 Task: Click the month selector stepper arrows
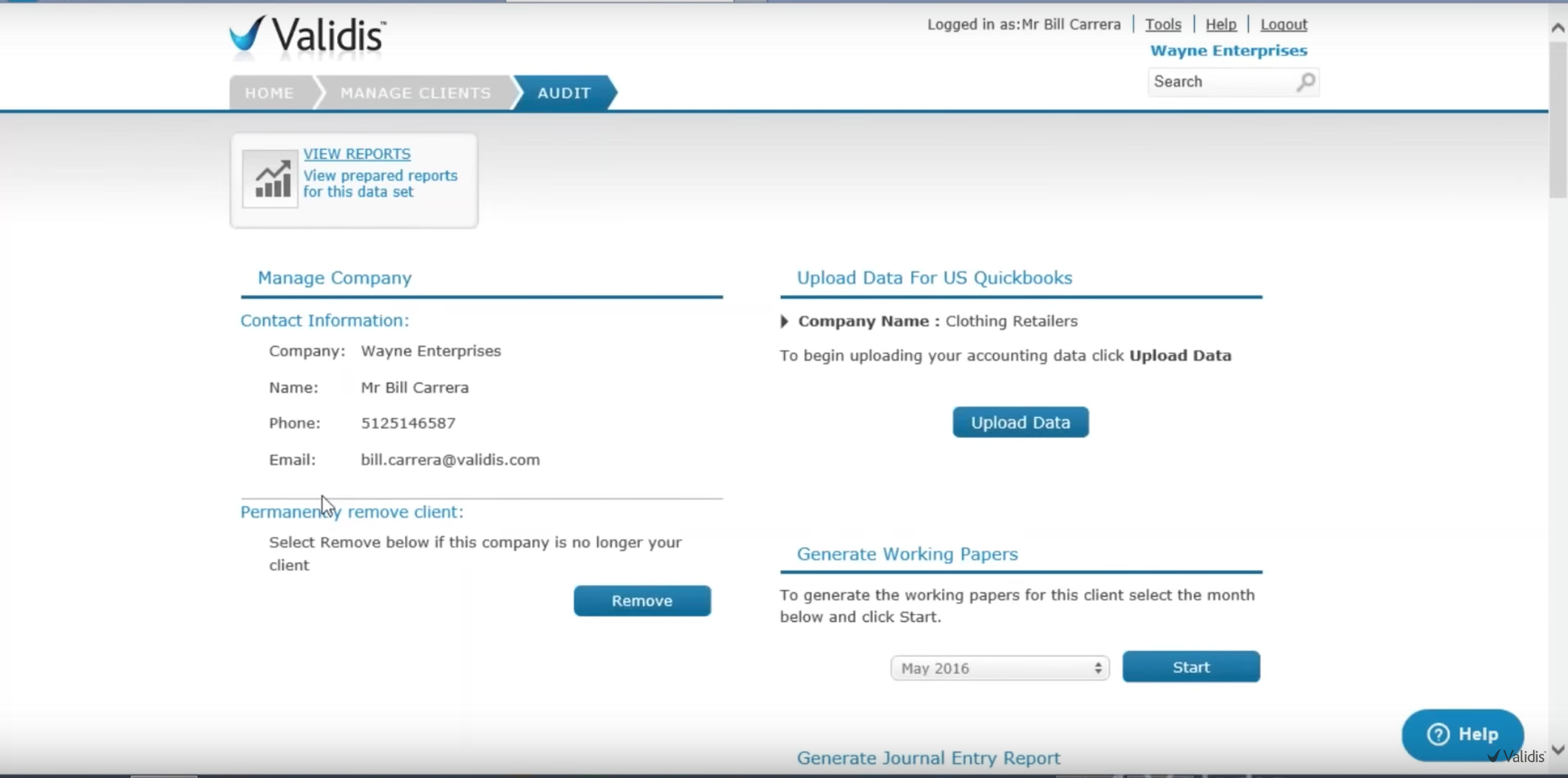point(1098,667)
